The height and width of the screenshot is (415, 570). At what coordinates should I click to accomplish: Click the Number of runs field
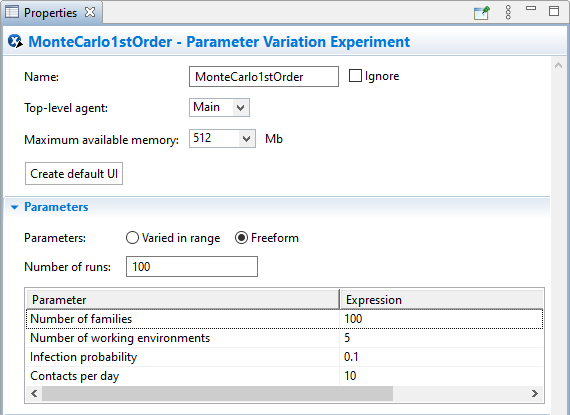click(192, 266)
